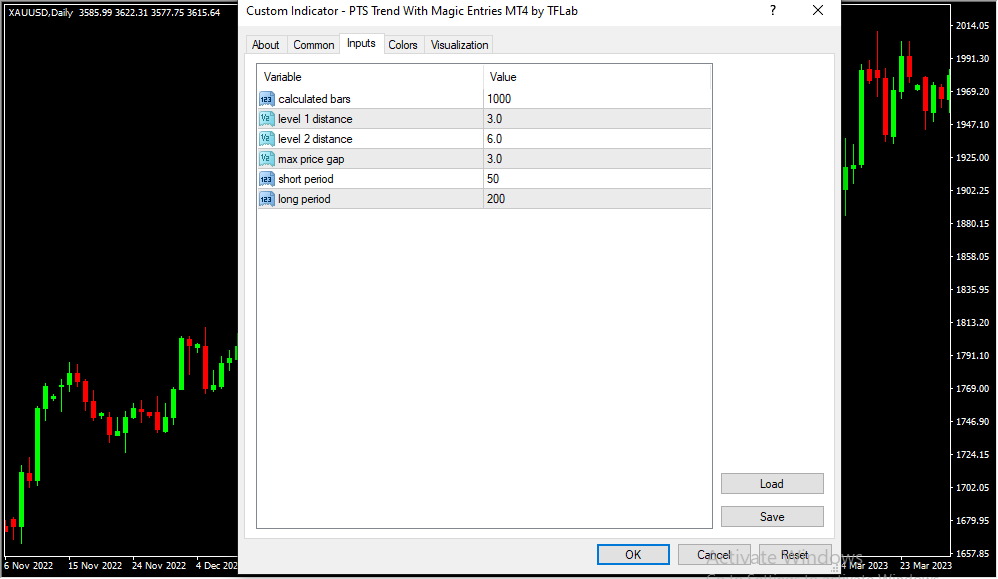This screenshot has height=579, width=998.
Task: Click the level 2 distance variable icon
Action: pyautogui.click(x=266, y=139)
